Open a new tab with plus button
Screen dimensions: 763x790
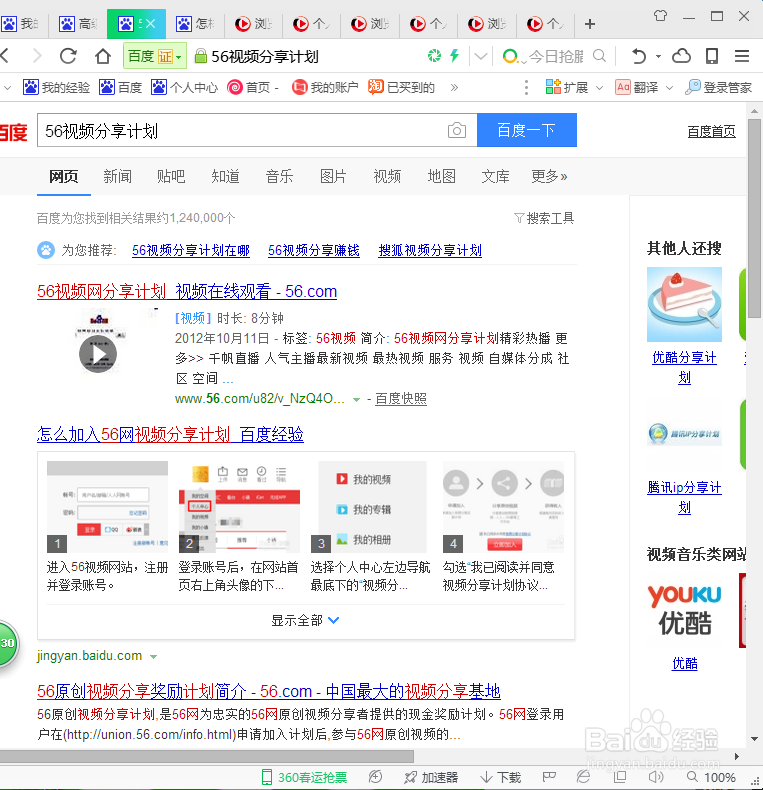(x=590, y=24)
